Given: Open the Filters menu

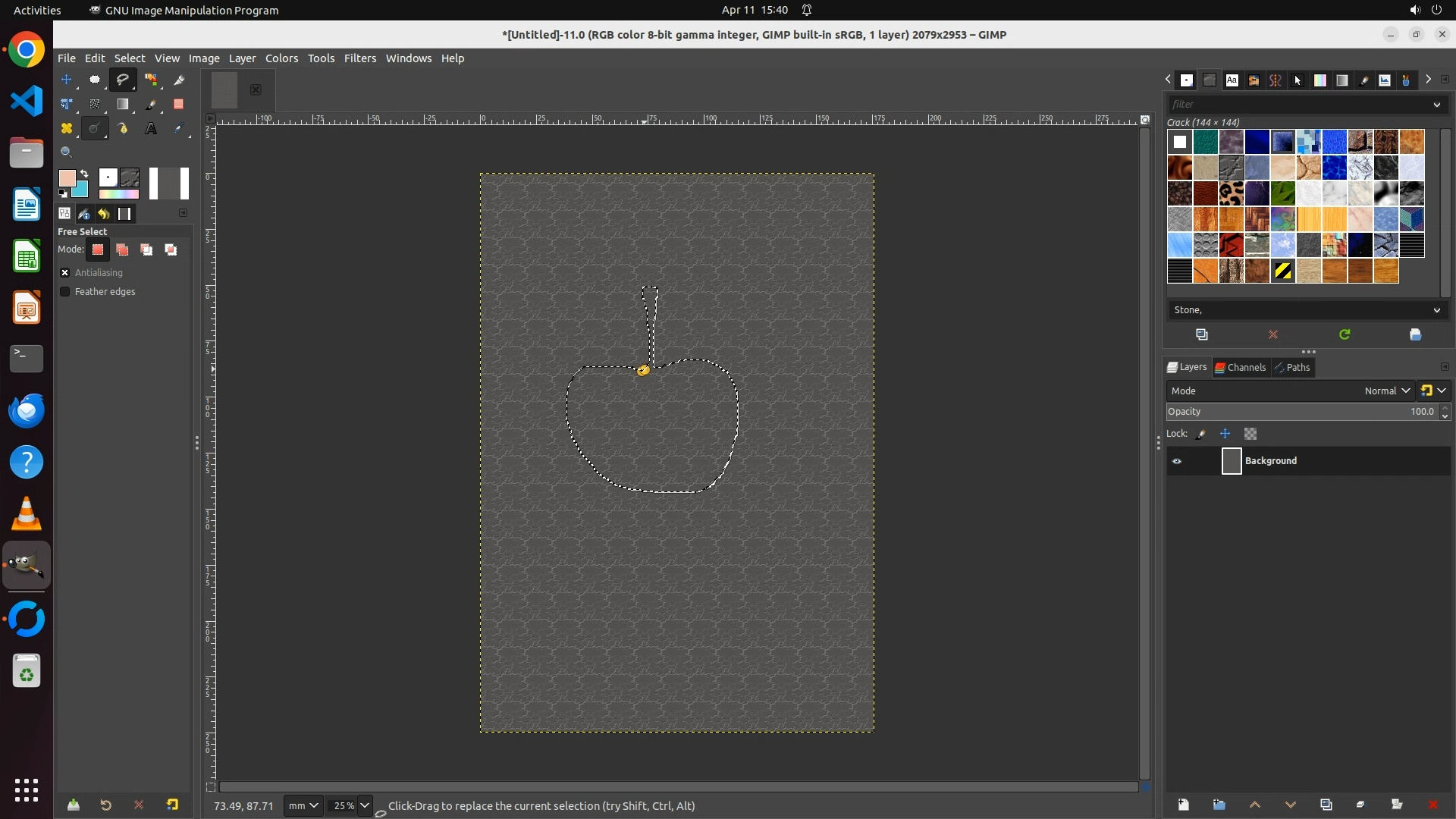Looking at the screenshot, I should tap(359, 58).
